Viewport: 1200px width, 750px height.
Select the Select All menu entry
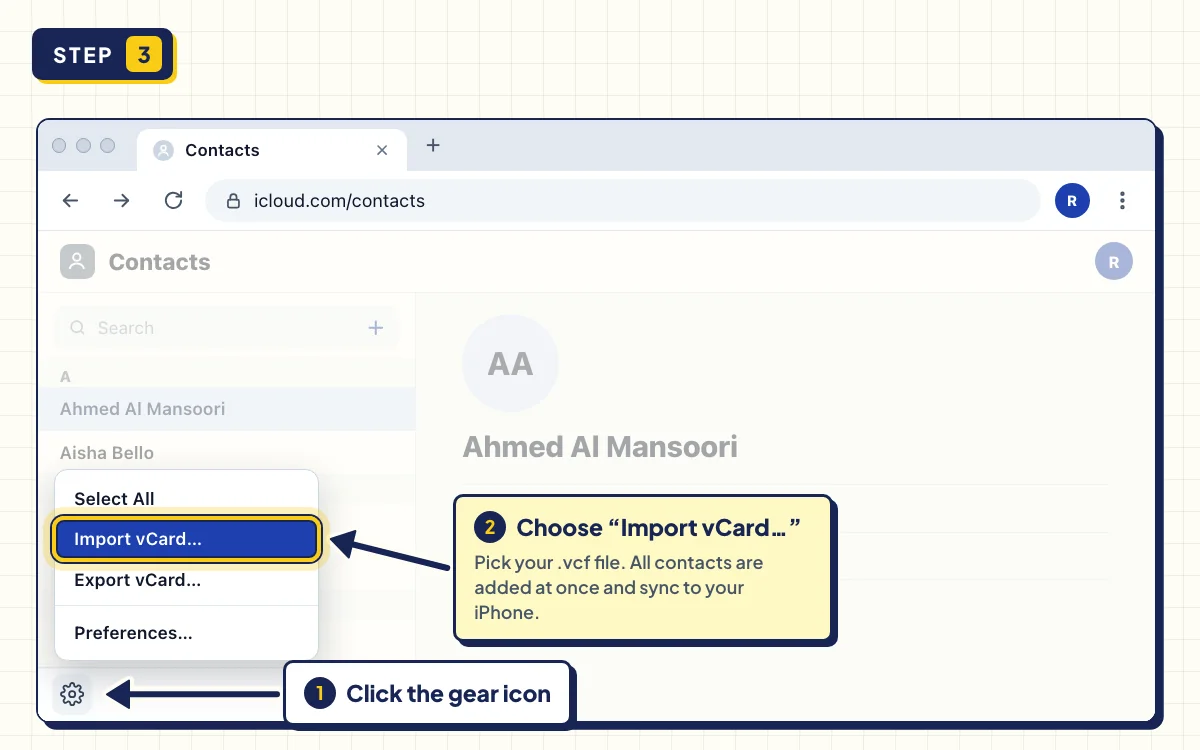coord(187,499)
